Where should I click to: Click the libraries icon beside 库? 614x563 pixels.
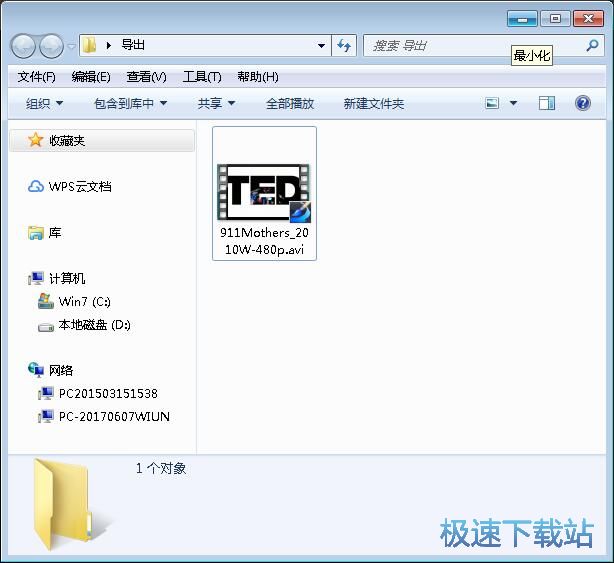click(x=36, y=233)
